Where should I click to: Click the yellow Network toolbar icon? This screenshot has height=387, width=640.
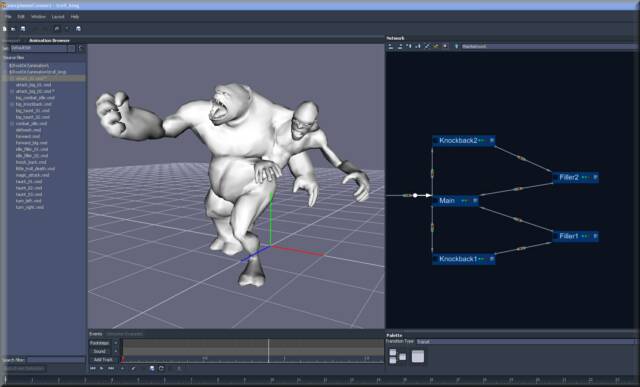pos(436,47)
